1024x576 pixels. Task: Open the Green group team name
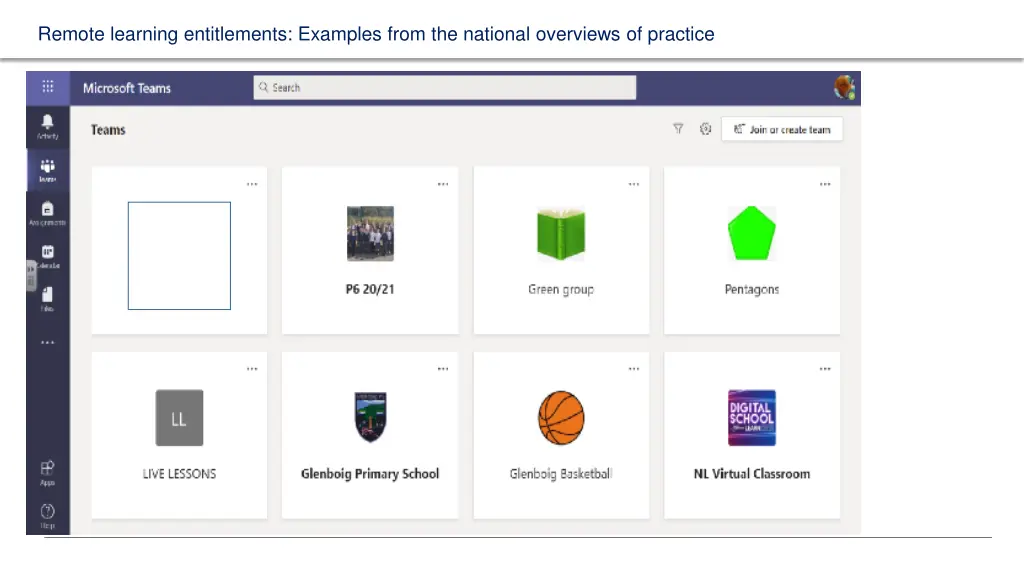click(561, 289)
